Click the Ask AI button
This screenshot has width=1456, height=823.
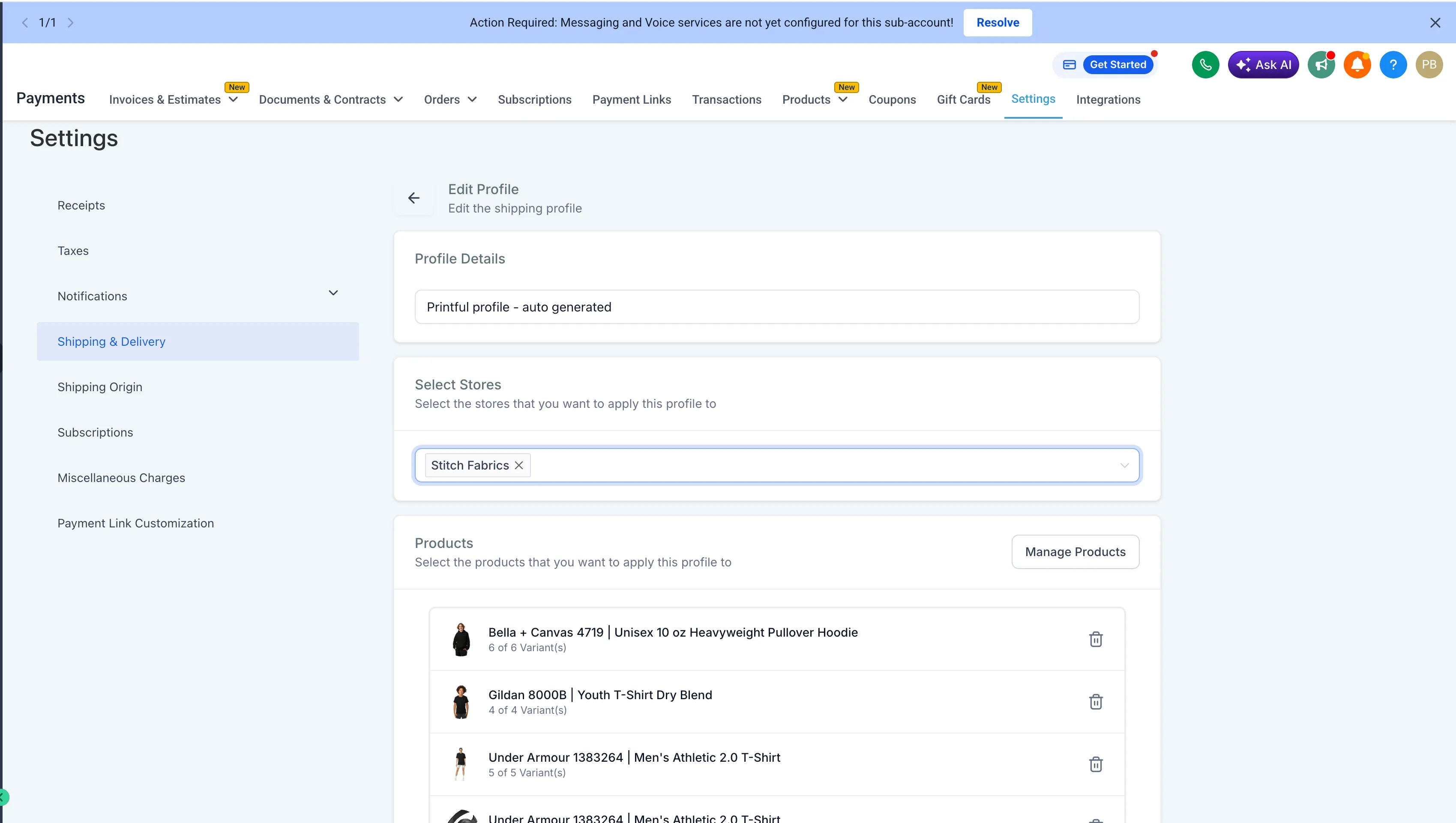[1263, 64]
